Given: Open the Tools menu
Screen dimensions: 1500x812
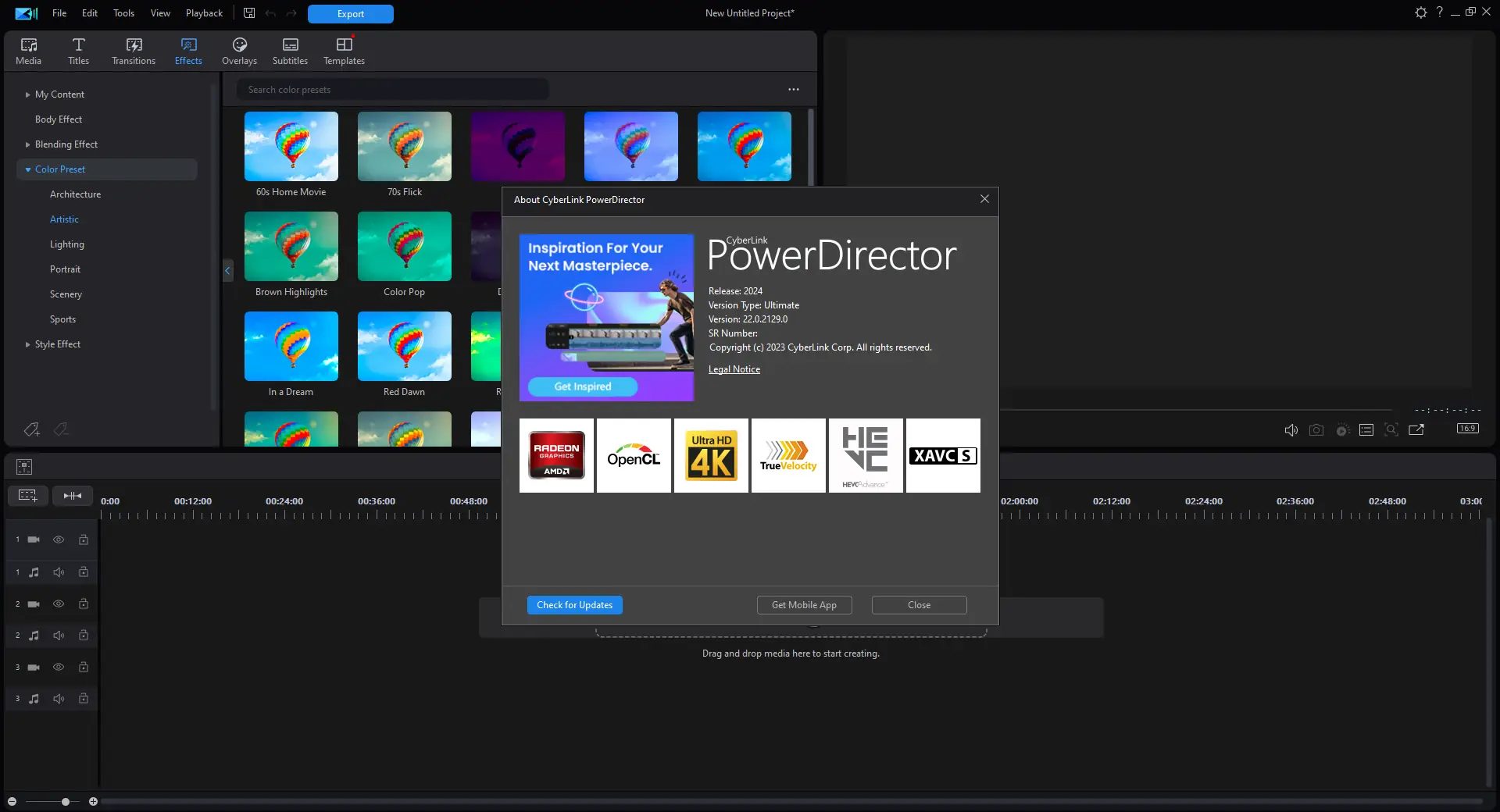Looking at the screenshot, I should pyautogui.click(x=123, y=13).
